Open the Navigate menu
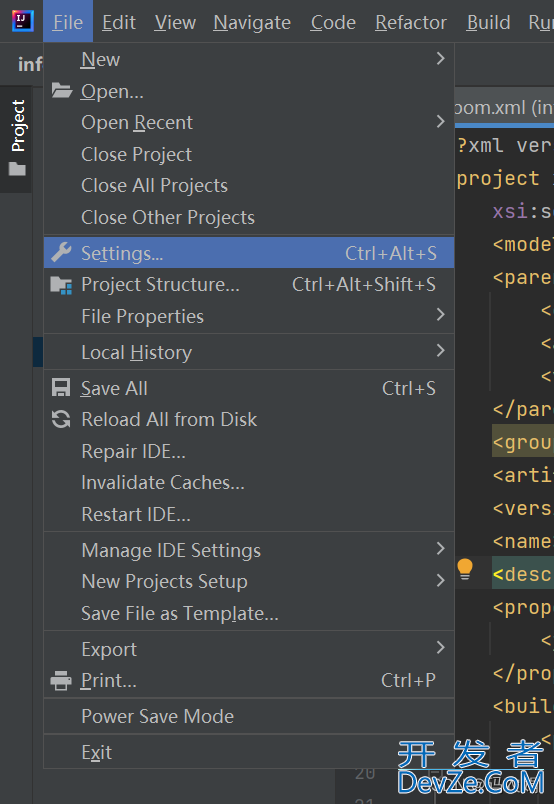Image resolution: width=554 pixels, height=804 pixels. point(252,22)
